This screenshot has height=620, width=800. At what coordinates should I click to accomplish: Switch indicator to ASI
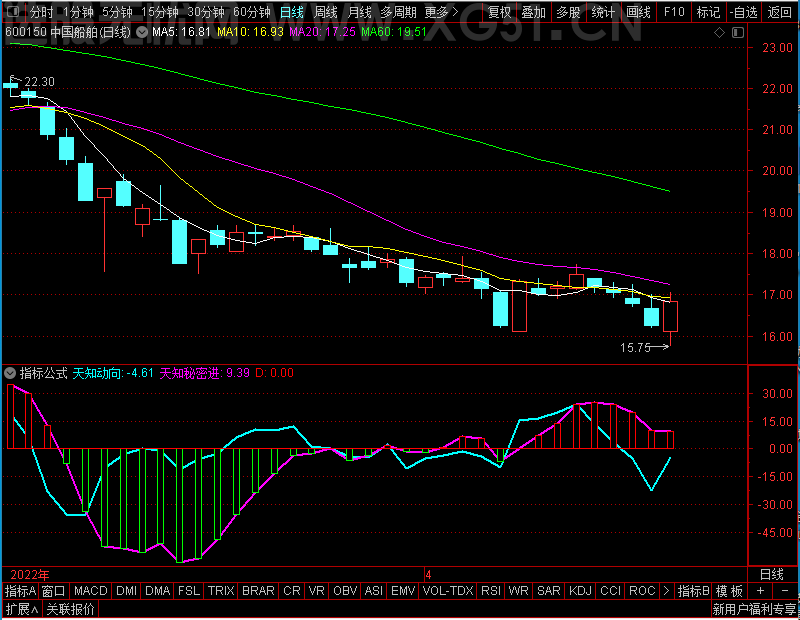point(374,591)
